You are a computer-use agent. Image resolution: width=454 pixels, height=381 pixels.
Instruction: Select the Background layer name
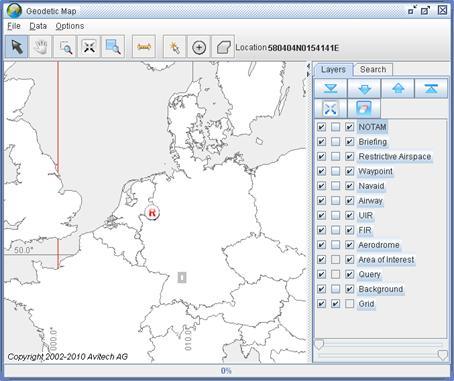381,289
